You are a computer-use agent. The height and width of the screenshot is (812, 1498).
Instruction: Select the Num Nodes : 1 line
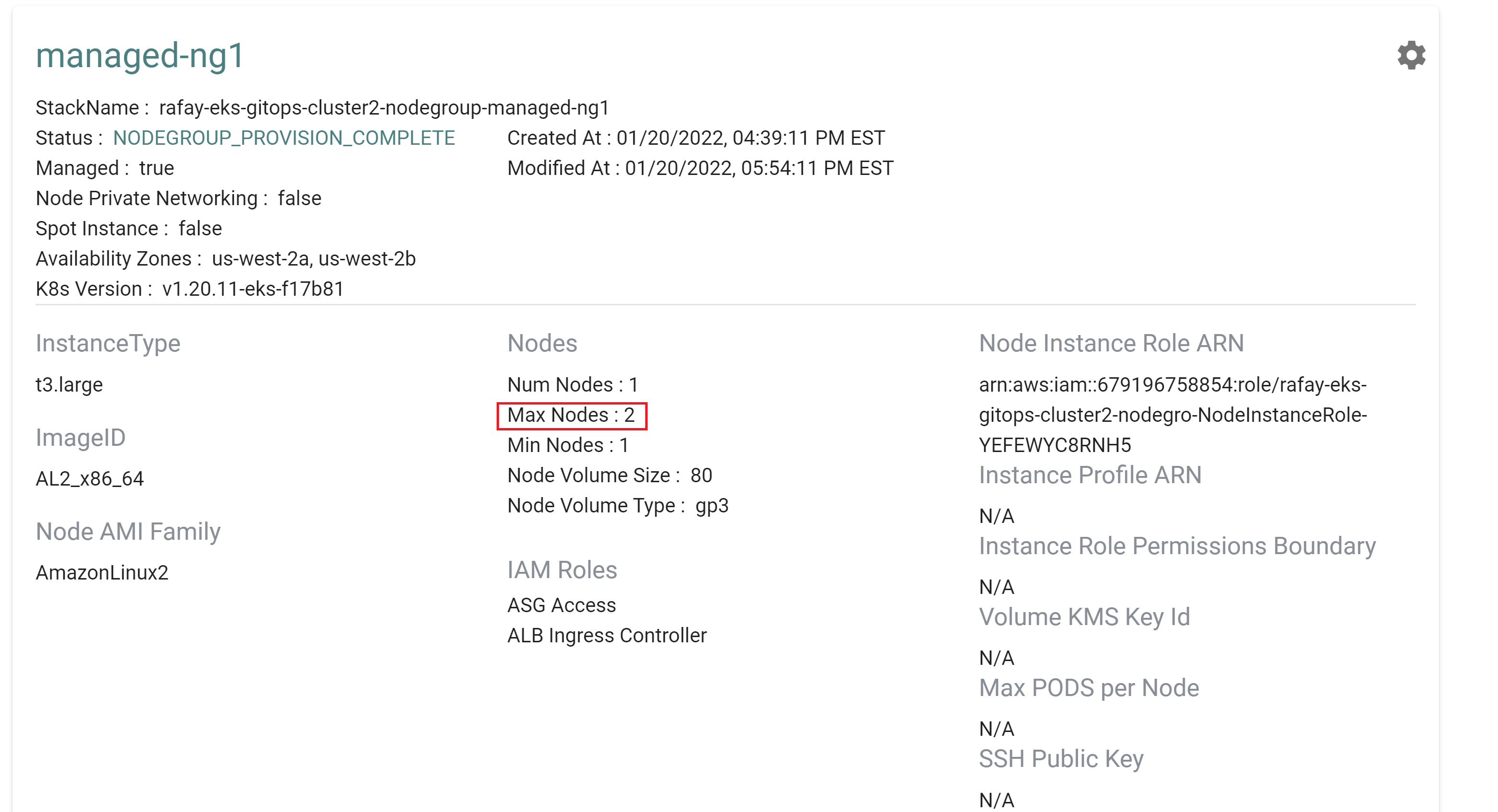573,384
